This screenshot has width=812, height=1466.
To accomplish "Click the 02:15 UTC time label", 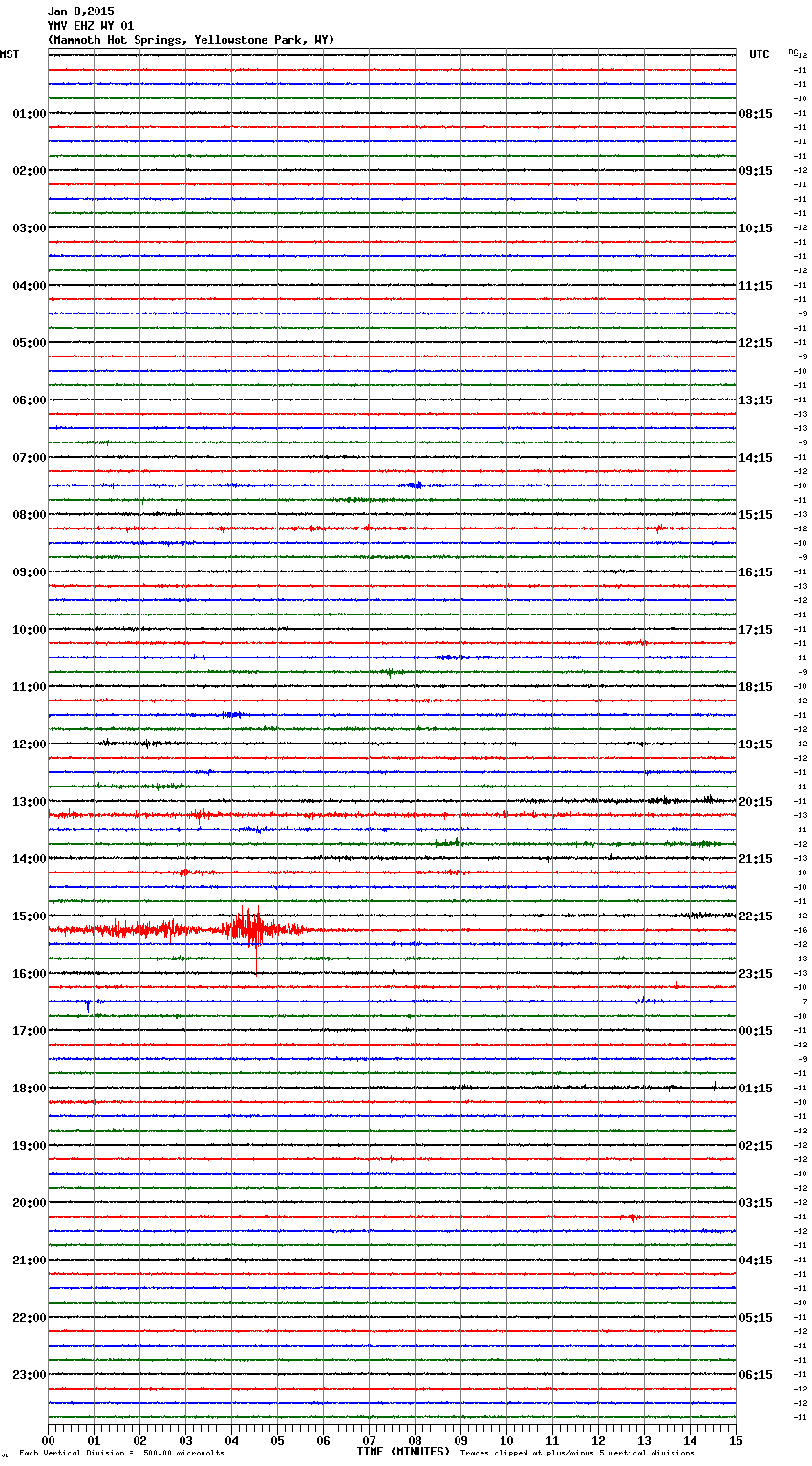I will (756, 1146).
